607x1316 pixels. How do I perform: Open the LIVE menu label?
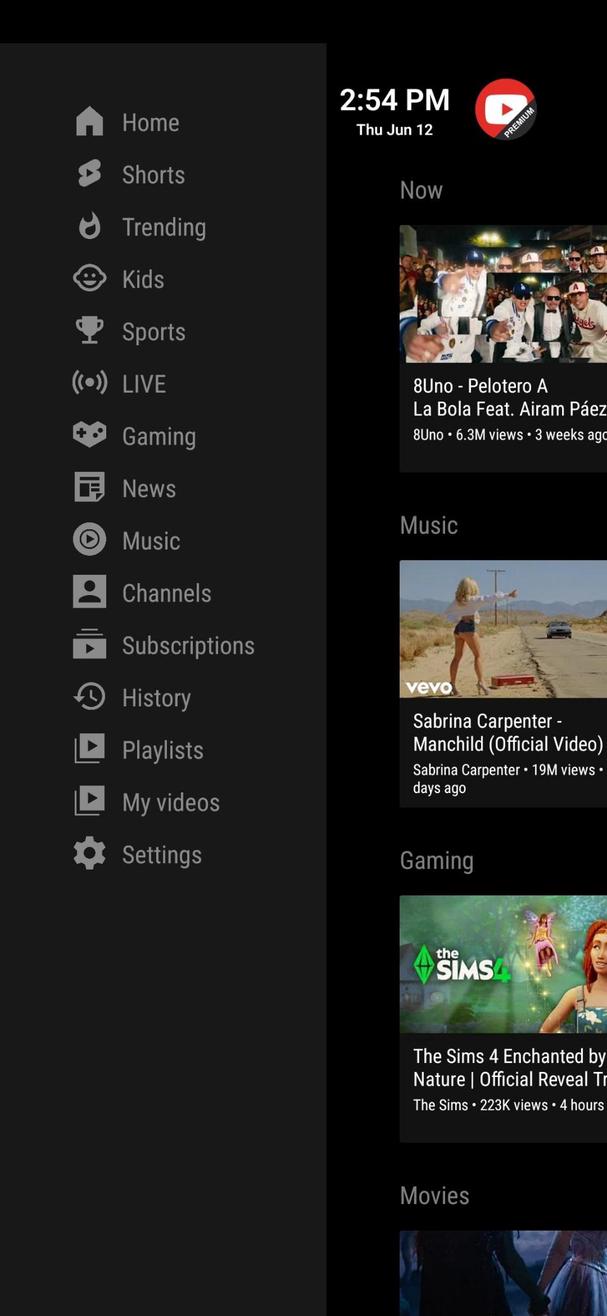(x=144, y=384)
